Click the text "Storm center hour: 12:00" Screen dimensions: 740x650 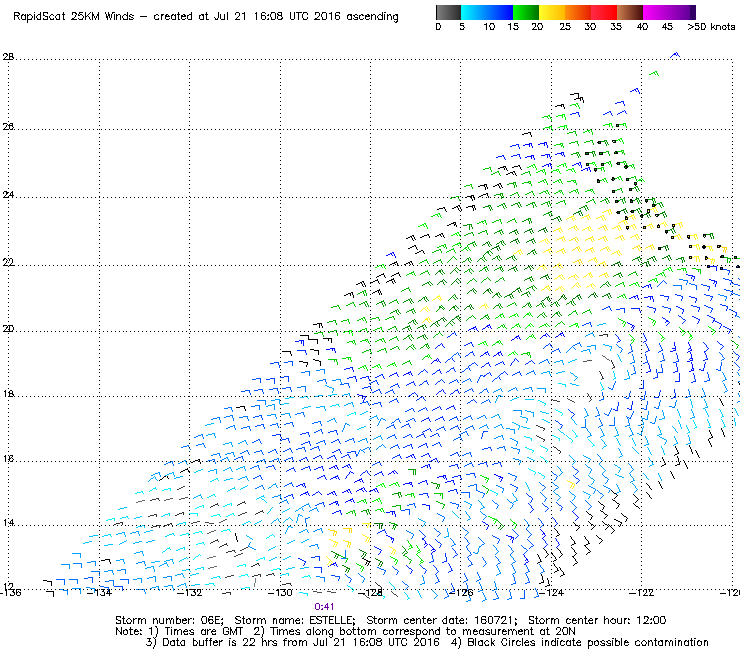pos(597,620)
